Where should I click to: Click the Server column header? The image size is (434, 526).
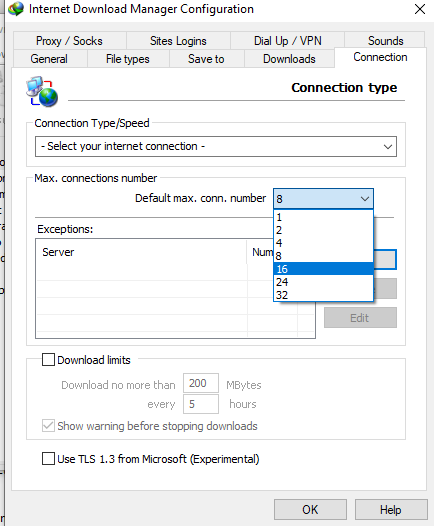(141, 252)
